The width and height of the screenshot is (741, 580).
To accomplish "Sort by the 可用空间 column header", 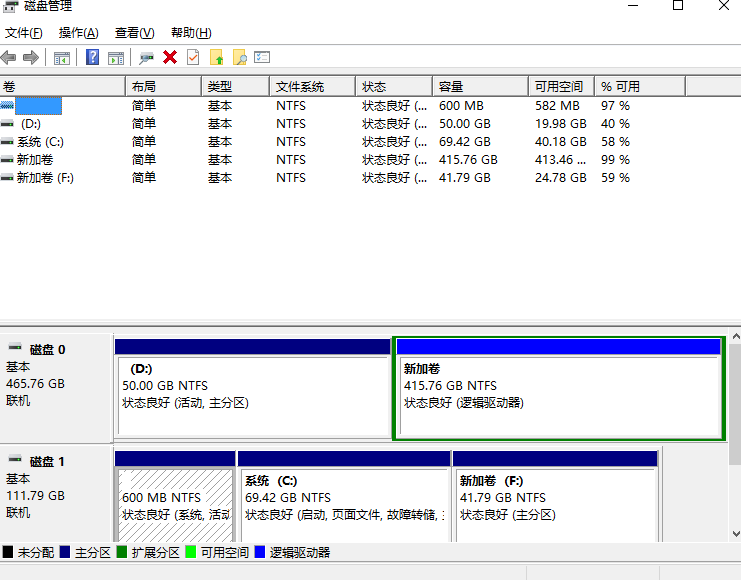I will pos(561,87).
